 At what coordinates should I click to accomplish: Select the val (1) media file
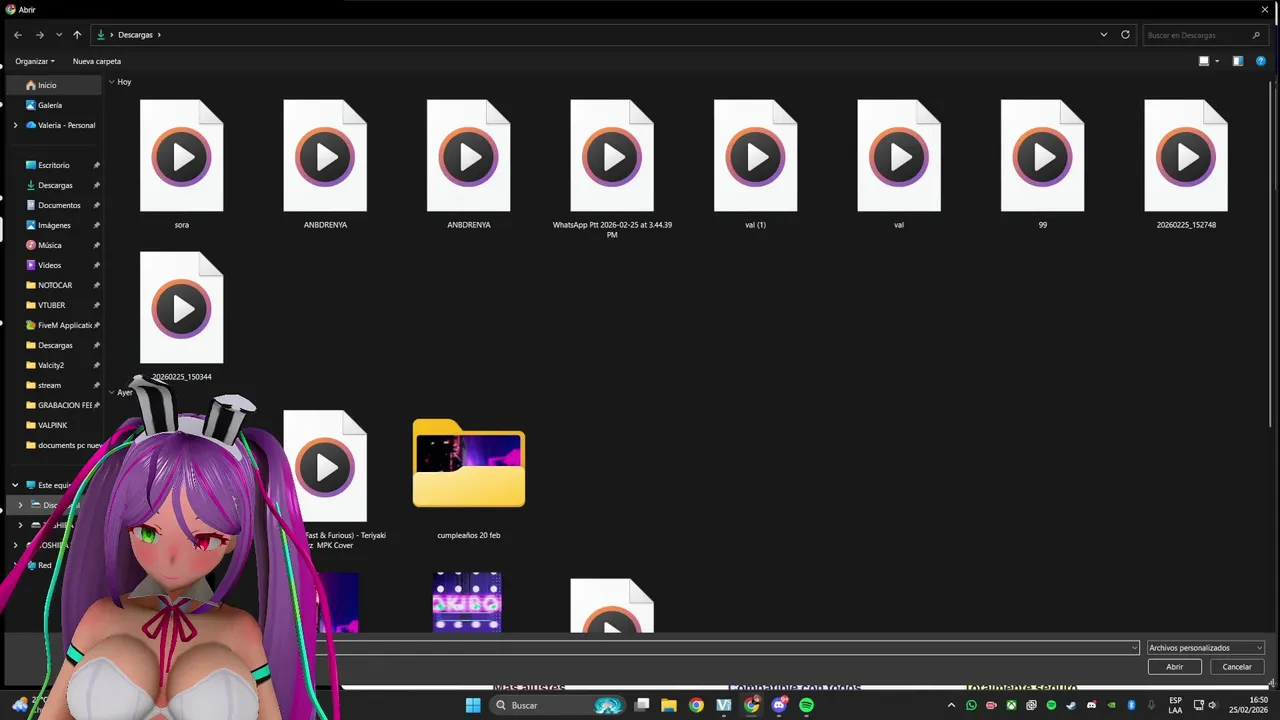(x=755, y=165)
